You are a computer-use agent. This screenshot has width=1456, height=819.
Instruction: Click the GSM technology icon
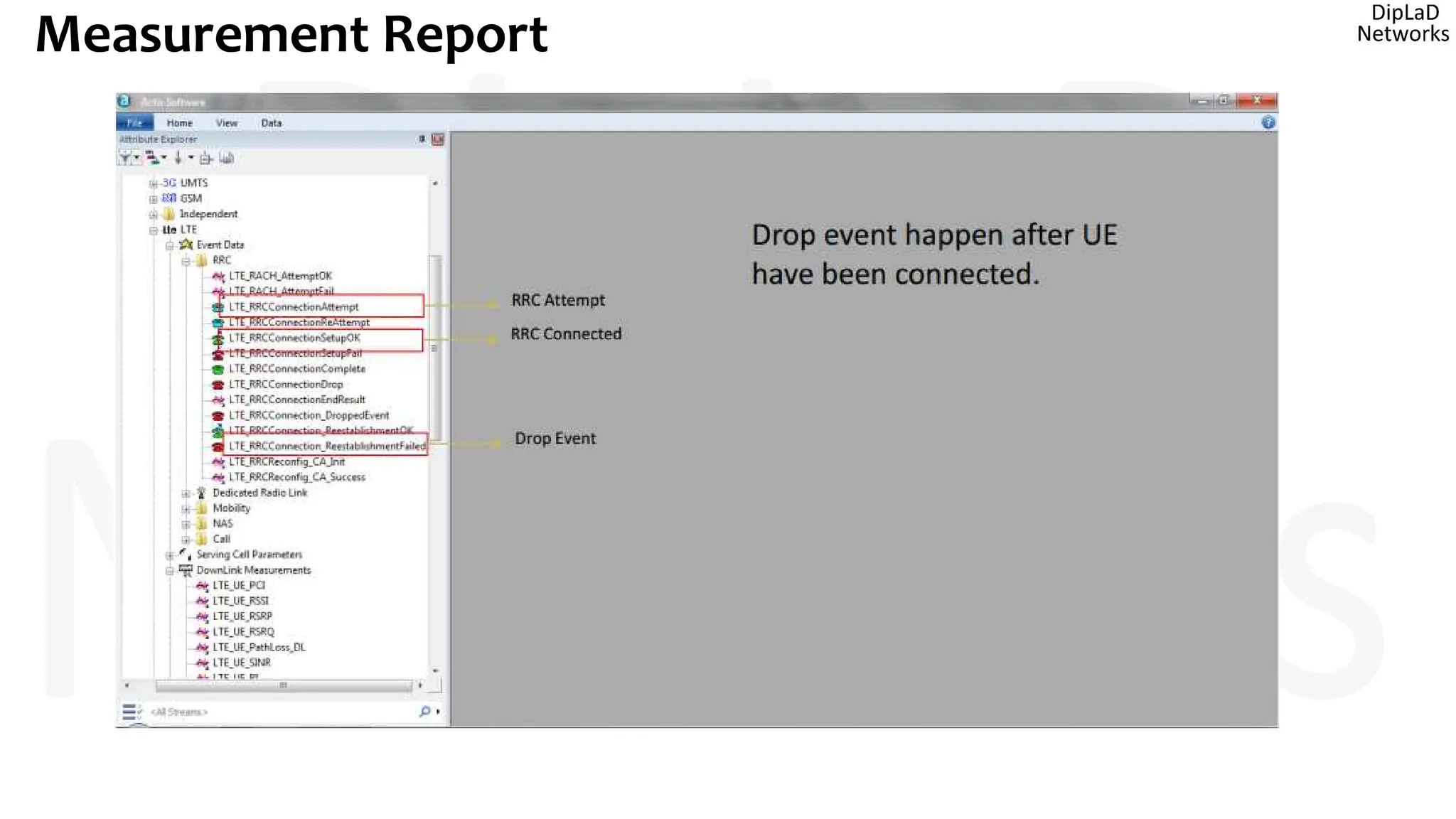168,198
